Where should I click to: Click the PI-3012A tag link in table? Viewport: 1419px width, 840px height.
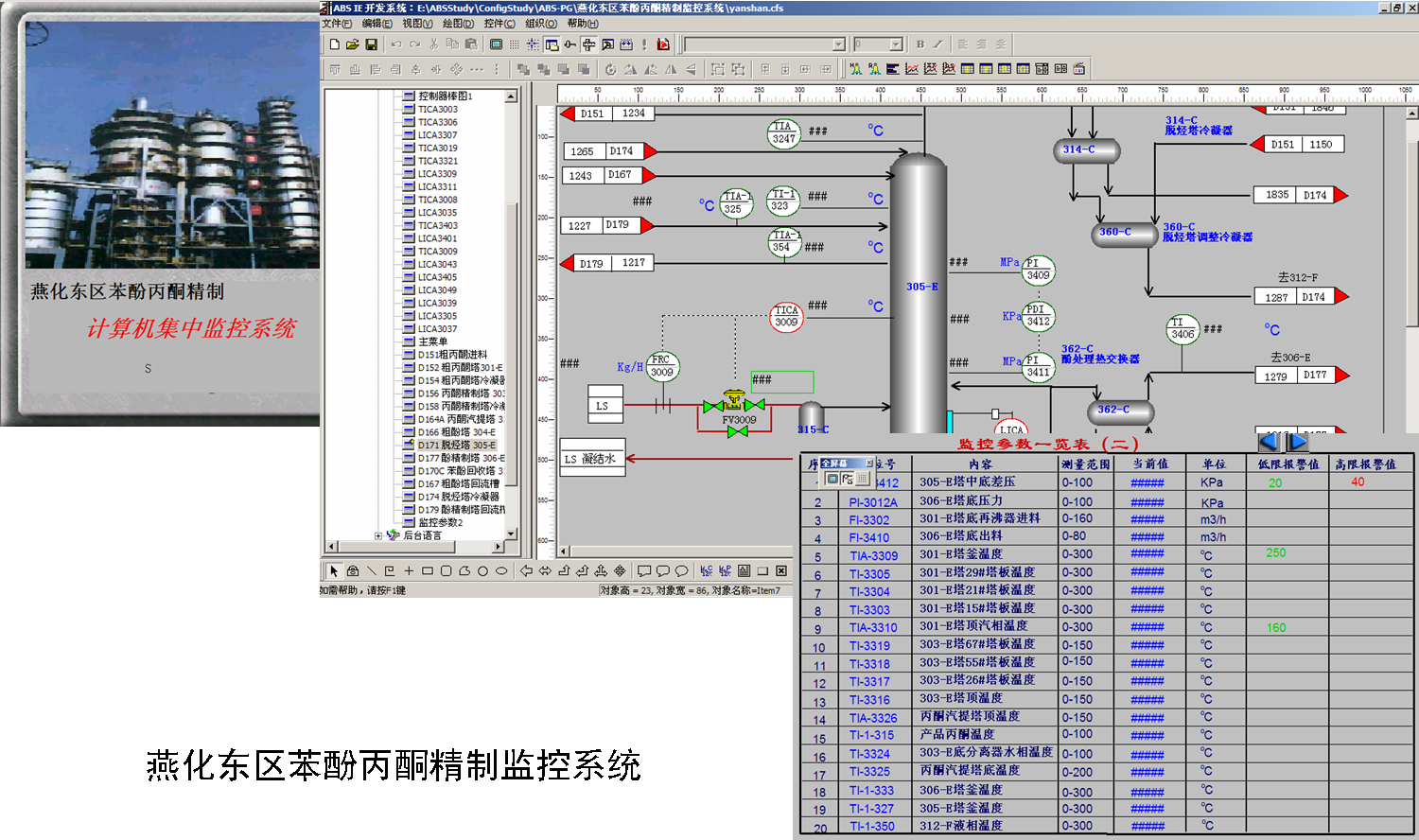pos(872,502)
